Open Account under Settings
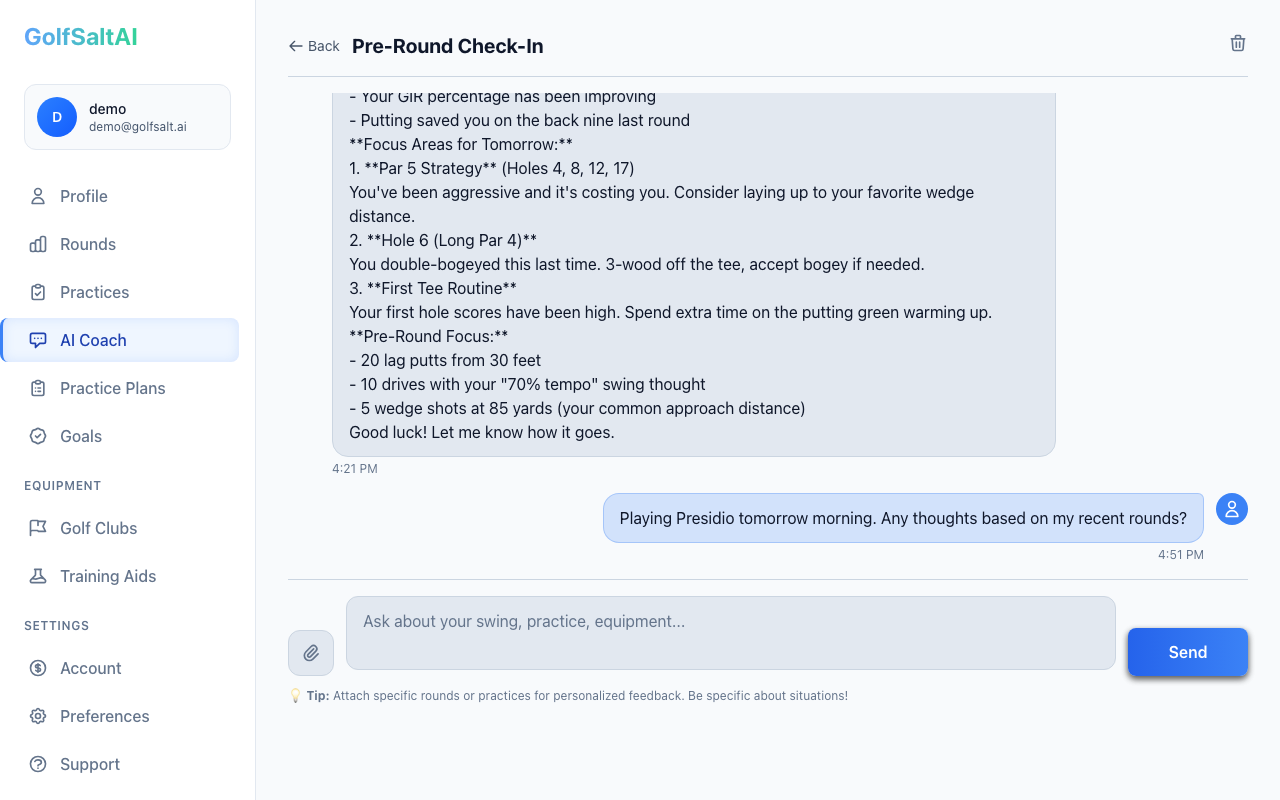The height and width of the screenshot is (800, 1280). pyautogui.click(x=90, y=668)
